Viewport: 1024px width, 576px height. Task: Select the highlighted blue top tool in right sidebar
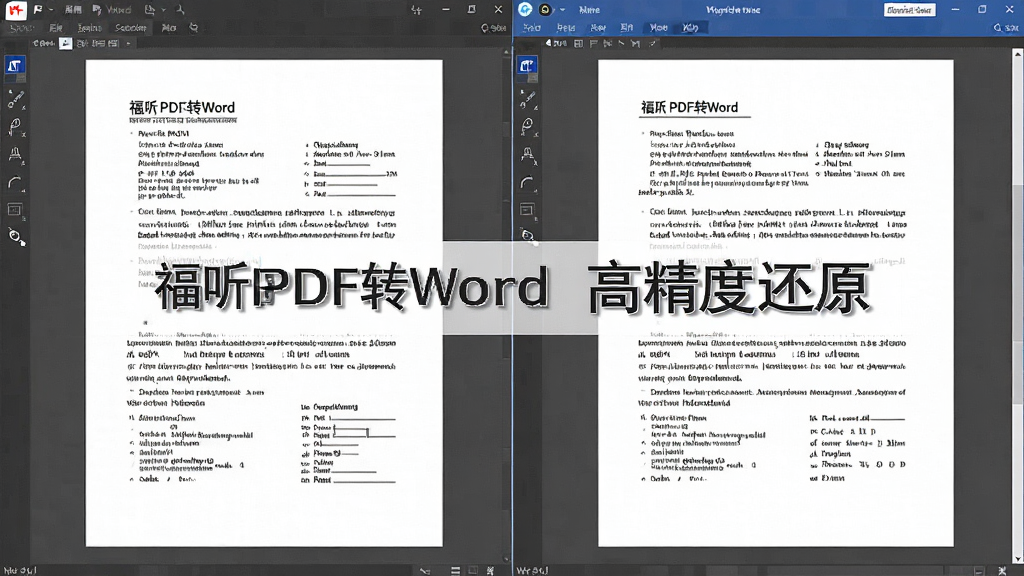tap(528, 65)
